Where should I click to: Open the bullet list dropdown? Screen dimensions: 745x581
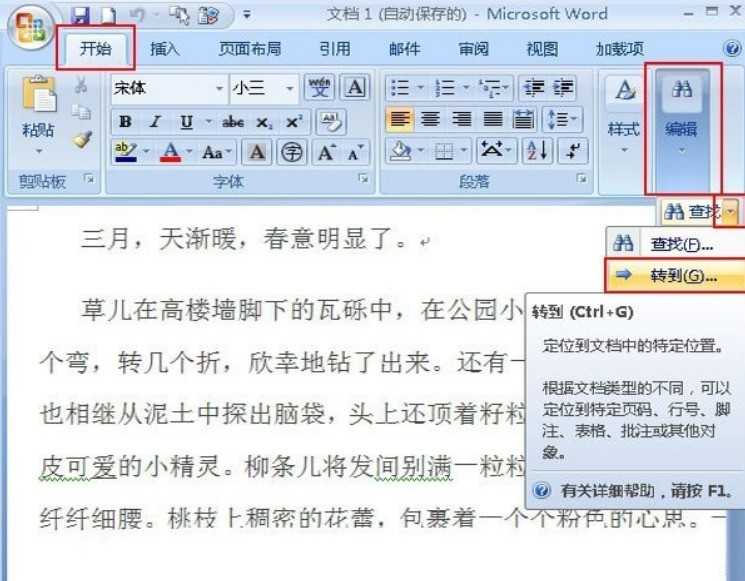click(x=420, y=87)
